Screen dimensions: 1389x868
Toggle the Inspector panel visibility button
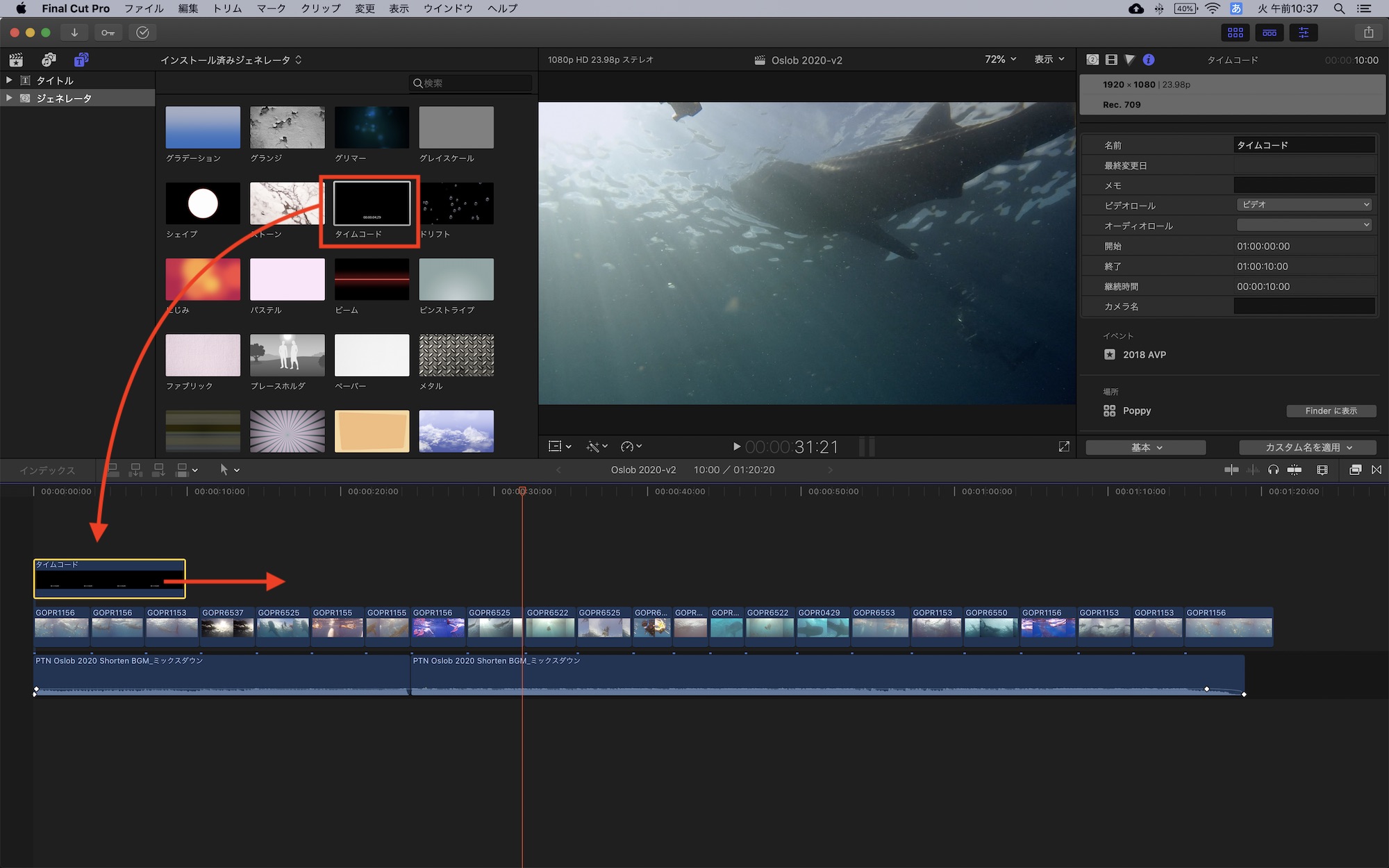pos(1303,33)
